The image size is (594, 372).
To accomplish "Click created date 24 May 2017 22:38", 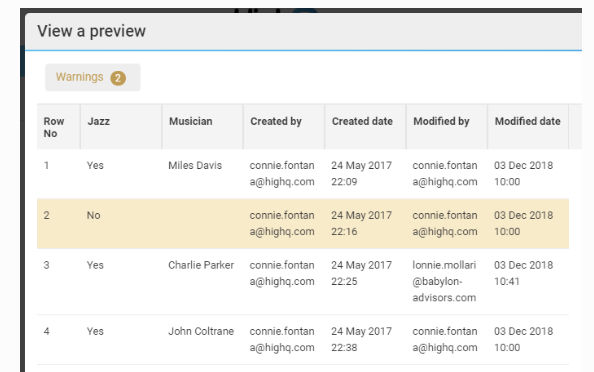I will (x=361, y=339).
